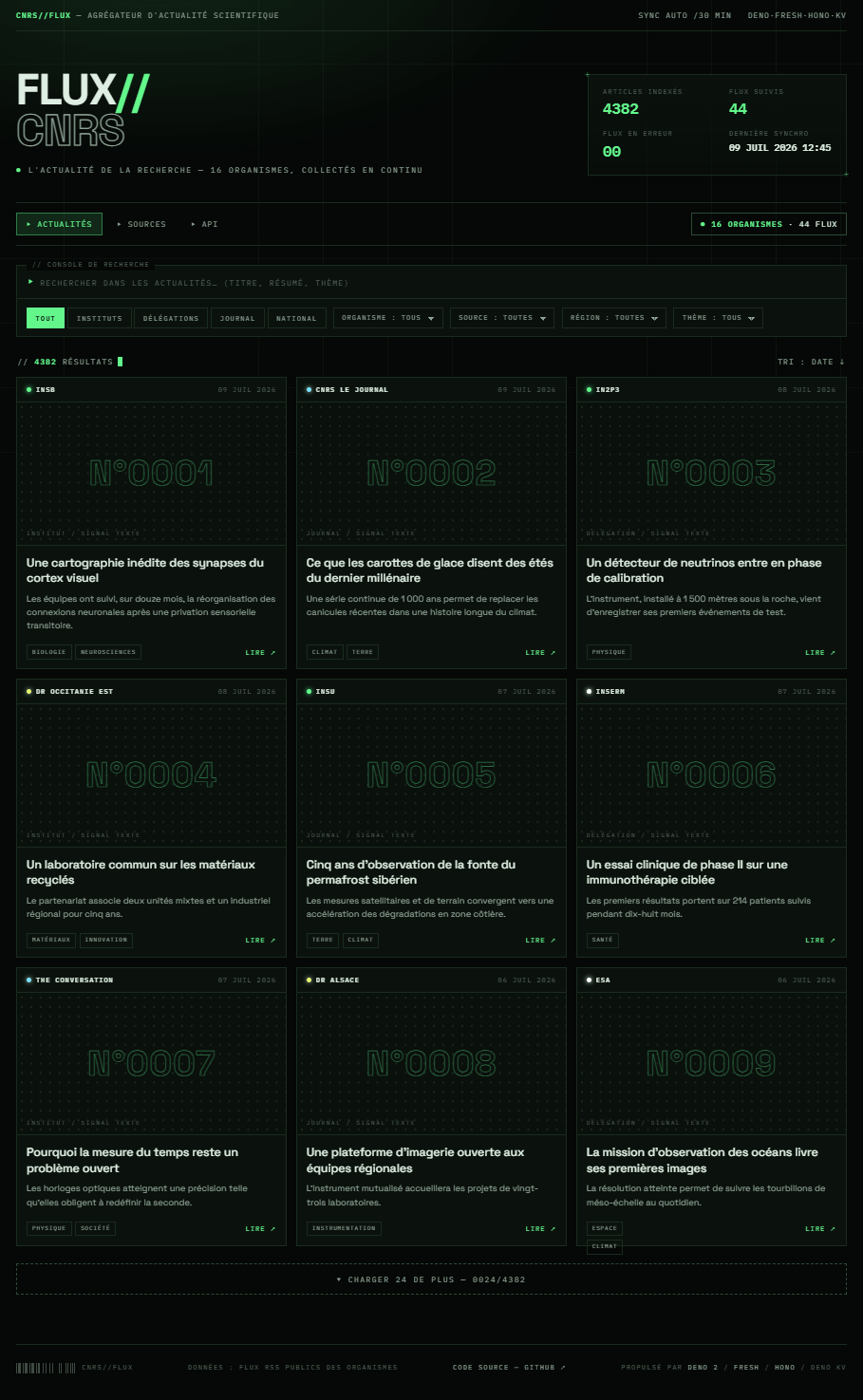Click the flux en erreur value 00

tap(611, 152)
